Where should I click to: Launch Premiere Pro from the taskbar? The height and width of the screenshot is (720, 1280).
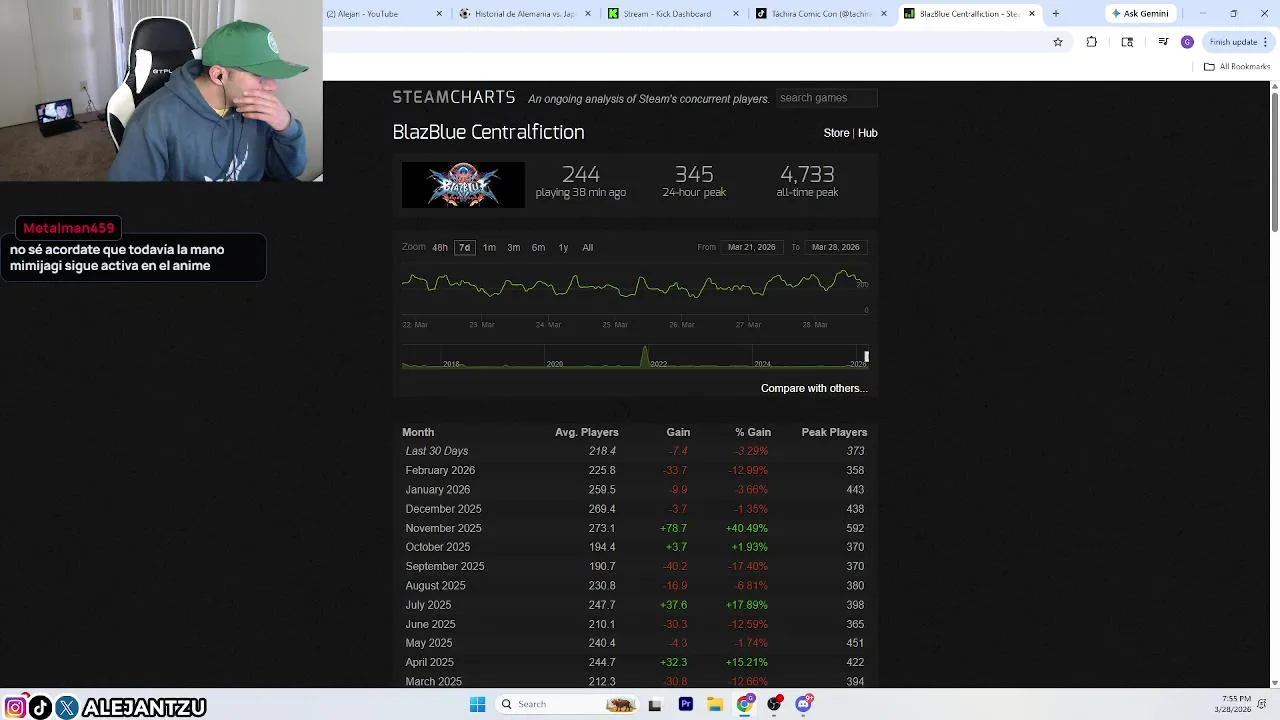pos(685,704)
